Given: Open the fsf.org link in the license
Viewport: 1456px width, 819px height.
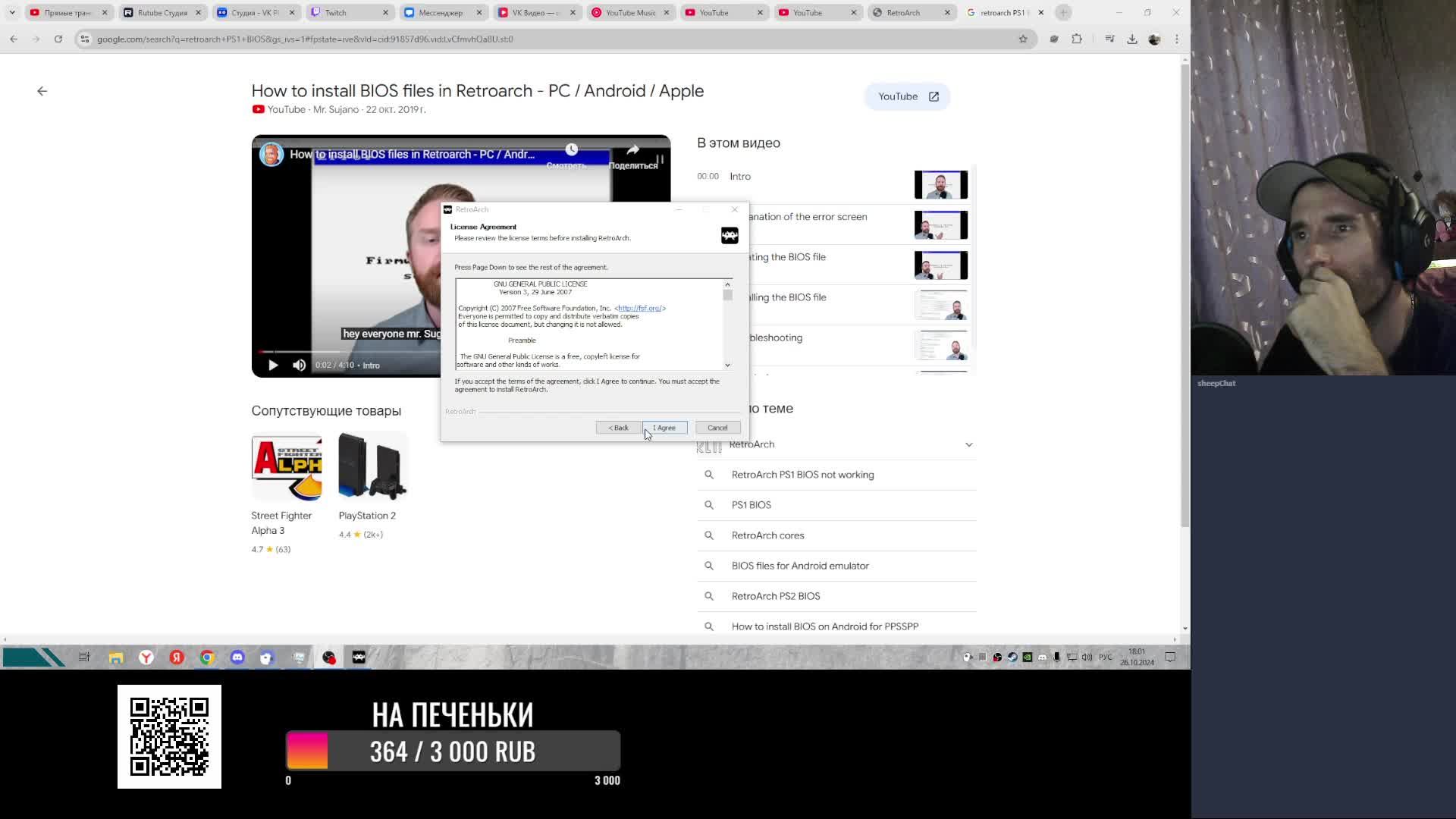Looking at the screenshot, I should (x=640, y=308).
